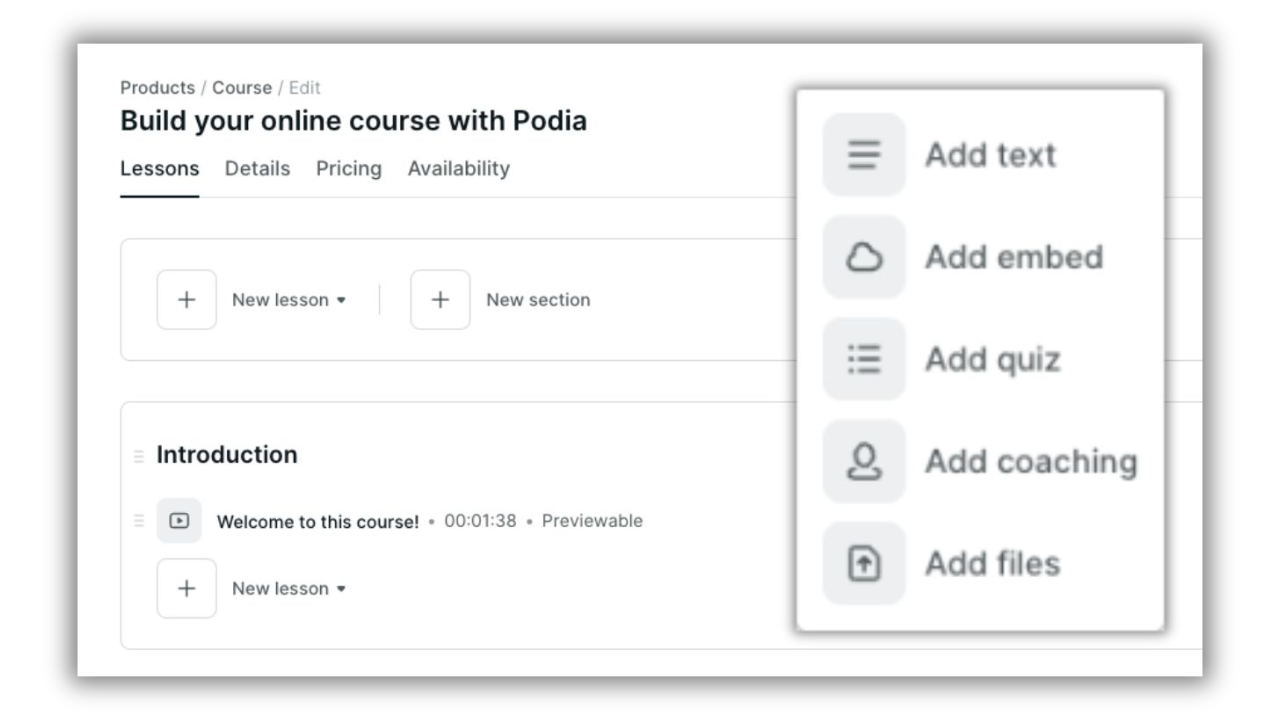Click the Add text lines icon
Image resolution: width=1280 pixels, height=720 pixels.
click(864, 155)
